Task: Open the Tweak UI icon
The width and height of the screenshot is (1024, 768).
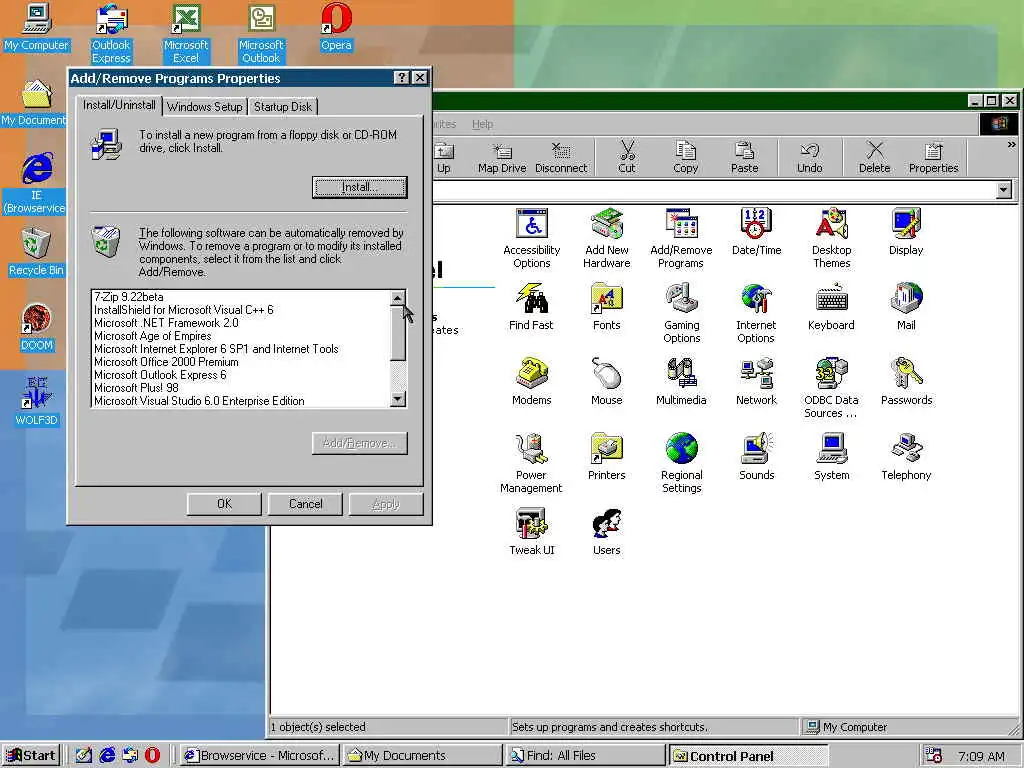Action: point(532,532)
